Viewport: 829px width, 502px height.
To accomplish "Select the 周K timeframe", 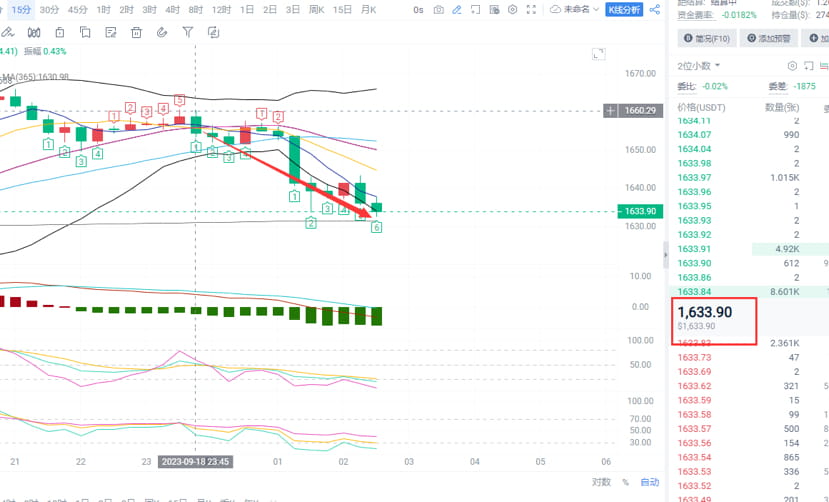I will click(316, 10).
